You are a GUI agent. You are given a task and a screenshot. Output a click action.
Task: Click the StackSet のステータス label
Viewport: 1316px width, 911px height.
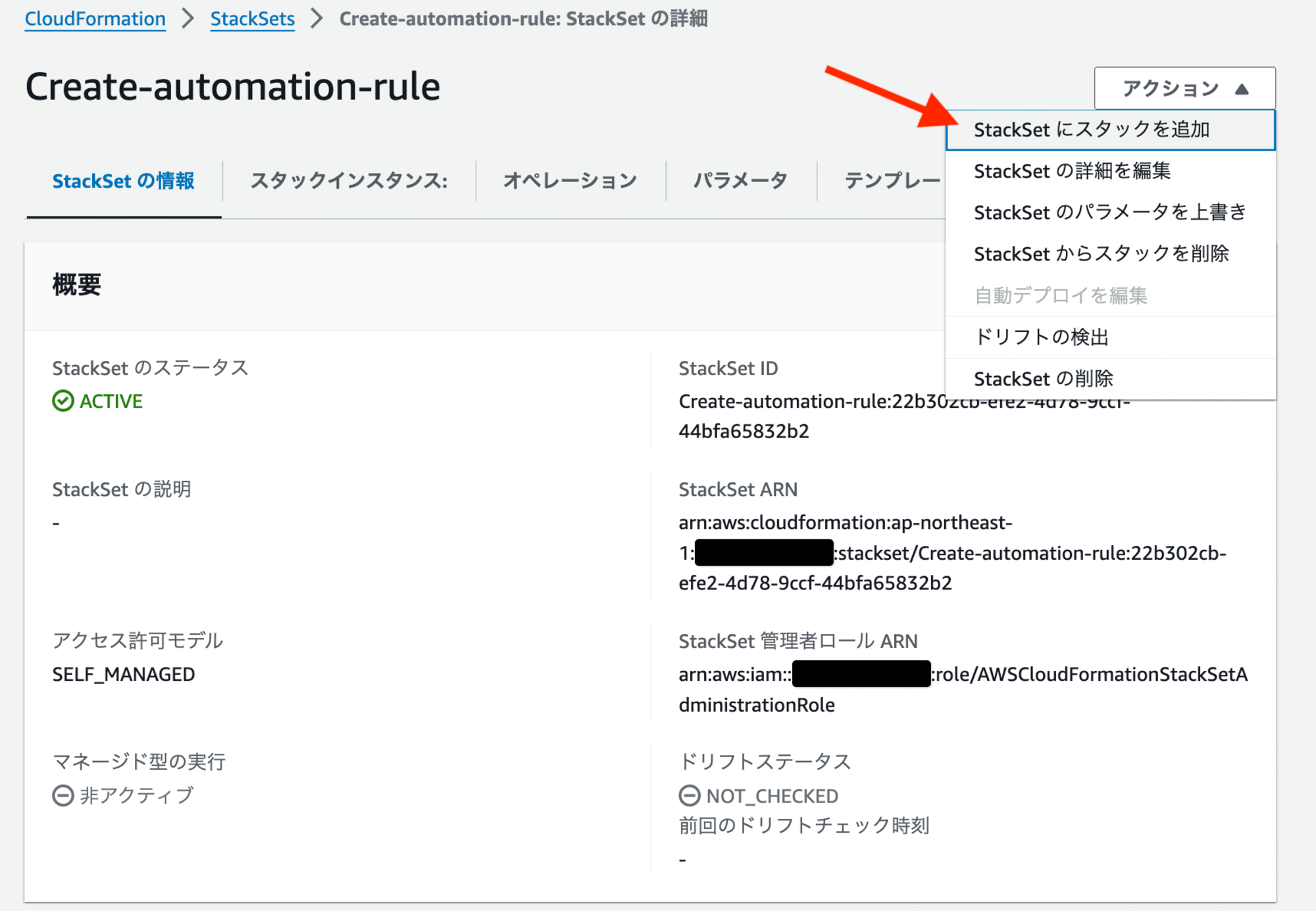tap(150, 368)
